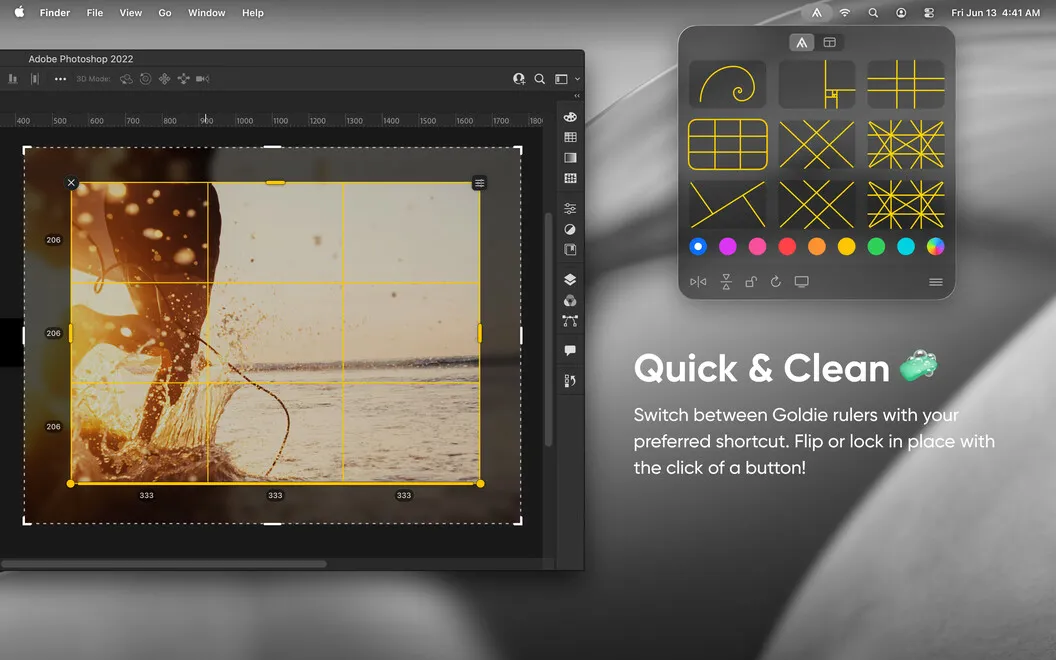Click the 3D orbit camera icon
1056x660 pixels.
pyautogui.click(x=126, y=79)
